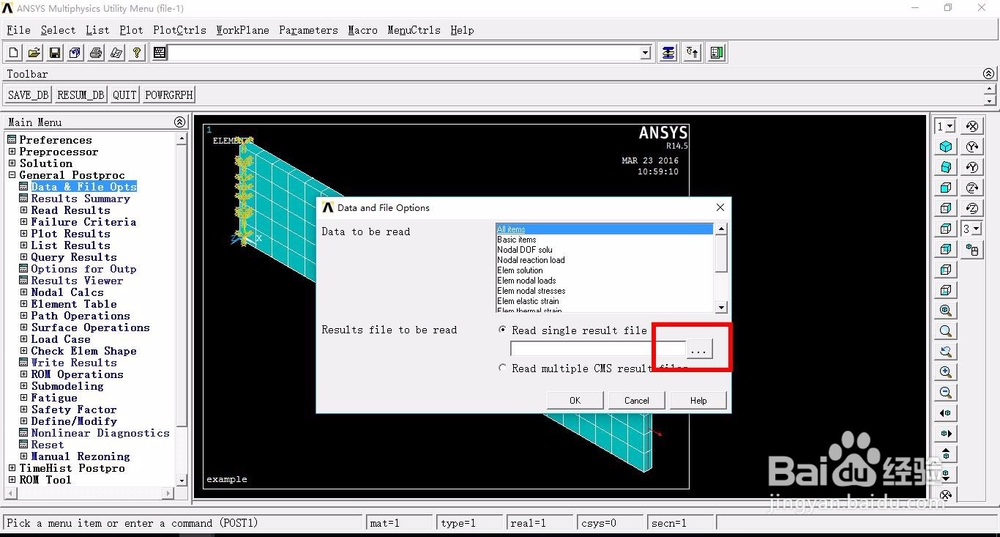Click the Back Up zoom icon
This screenshot has width=1000, height=537.
point(946,351)
